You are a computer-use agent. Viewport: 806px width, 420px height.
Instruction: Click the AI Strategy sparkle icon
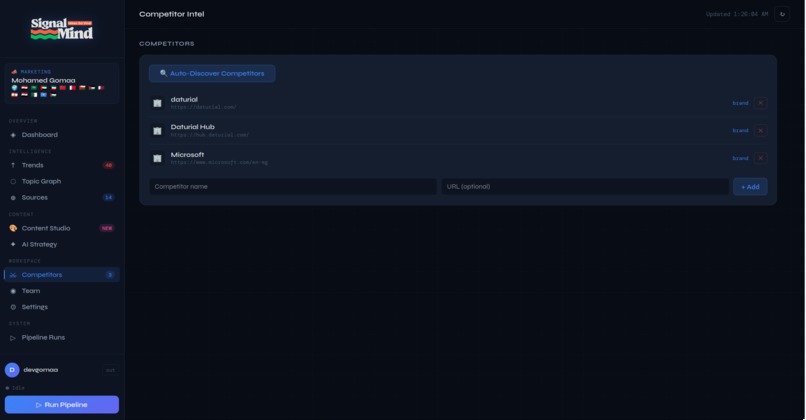(13, 245)
